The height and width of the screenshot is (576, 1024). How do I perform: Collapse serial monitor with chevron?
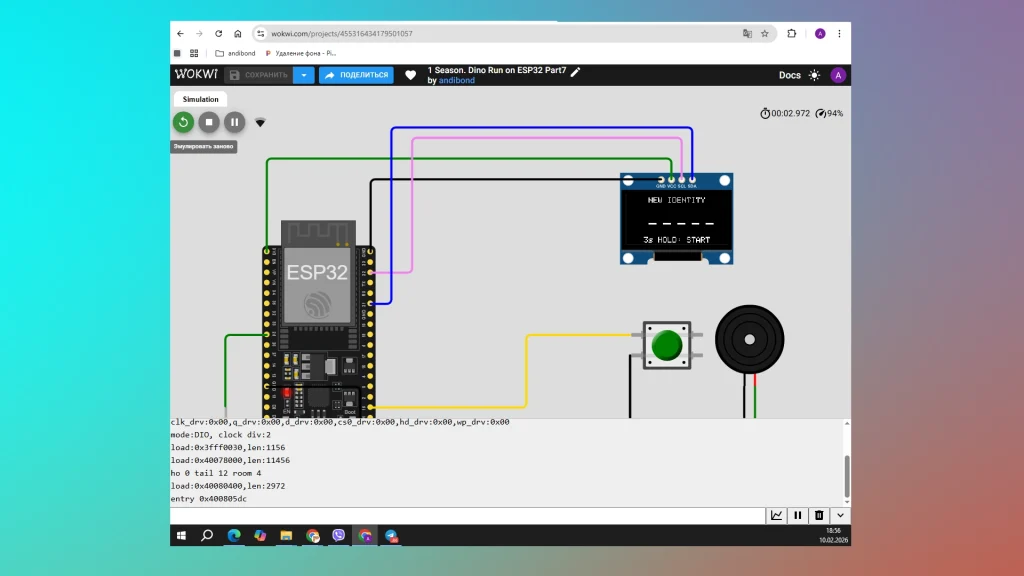point(840,515)
